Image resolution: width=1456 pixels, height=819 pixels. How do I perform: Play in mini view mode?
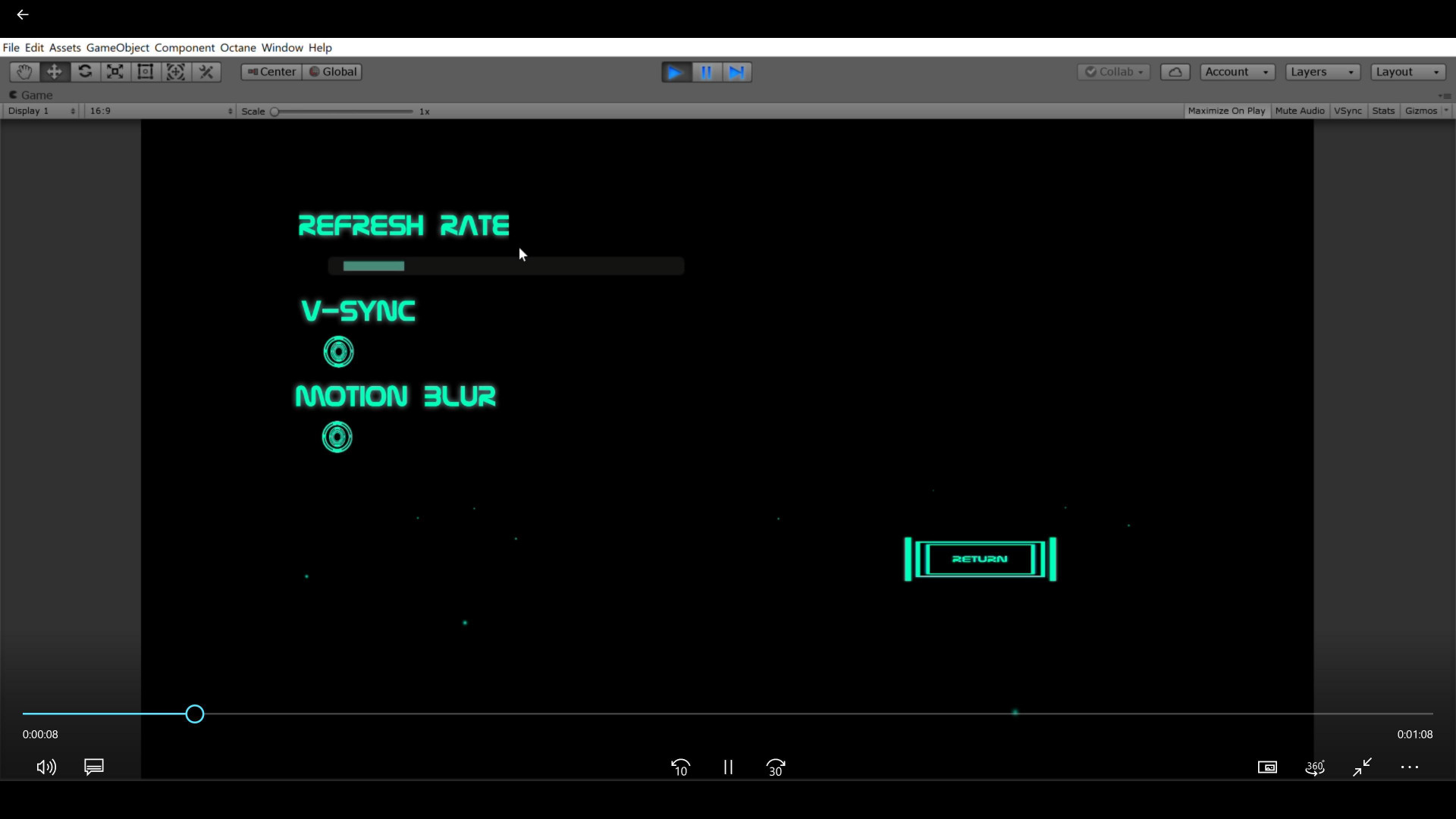[1268, 767]
